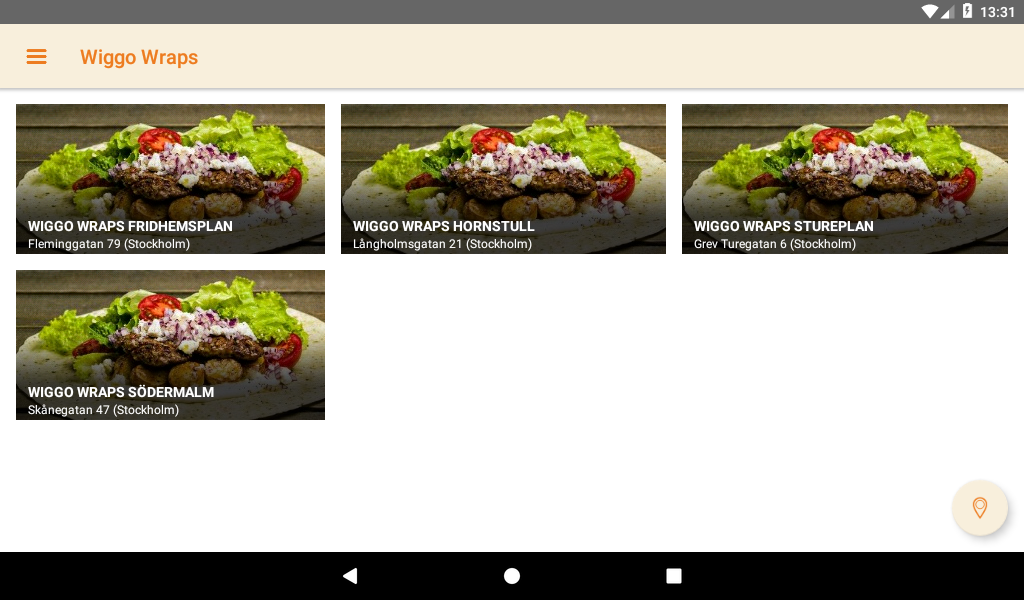Click the Wiggo Wraps app title

pyautogui.click(x=139, y=57)
